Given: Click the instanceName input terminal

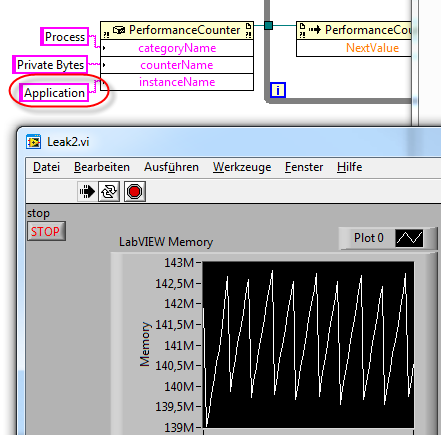Looking at the screenshot, I should point(177,82).
